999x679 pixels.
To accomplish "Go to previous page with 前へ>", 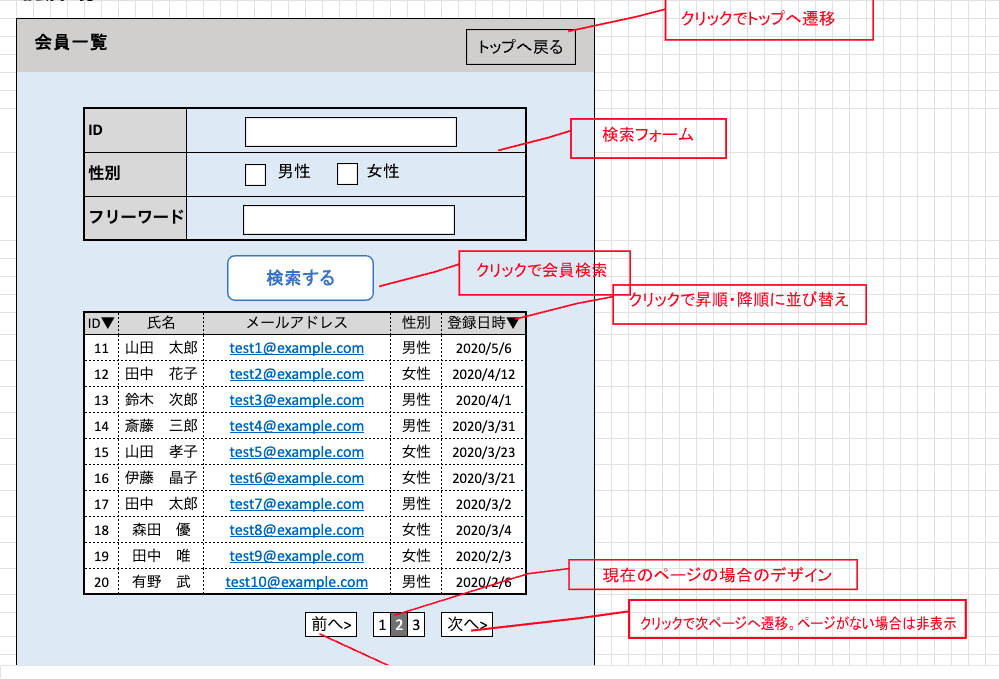I will pos(331,625).
